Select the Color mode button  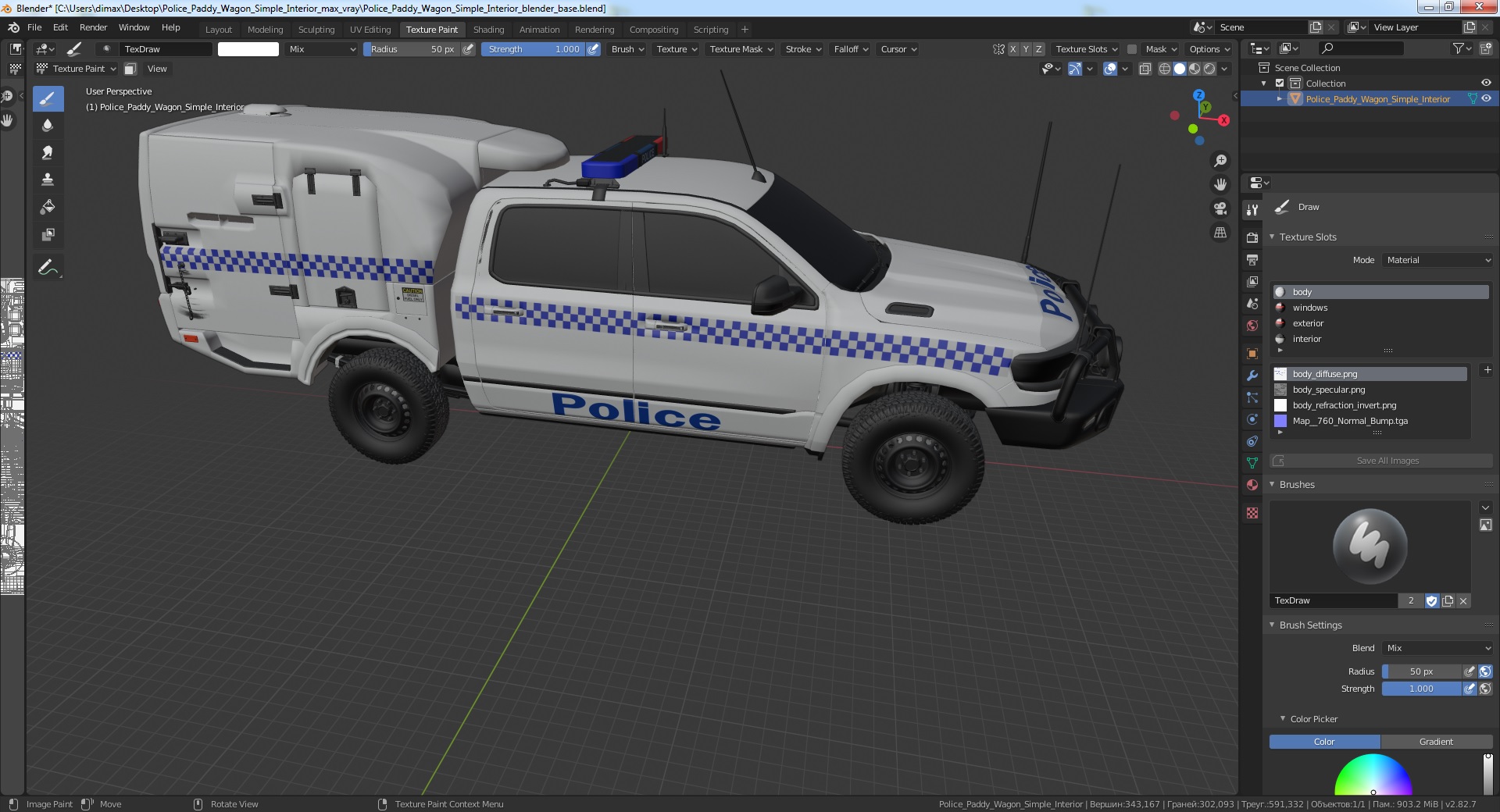click(1324, 742)
